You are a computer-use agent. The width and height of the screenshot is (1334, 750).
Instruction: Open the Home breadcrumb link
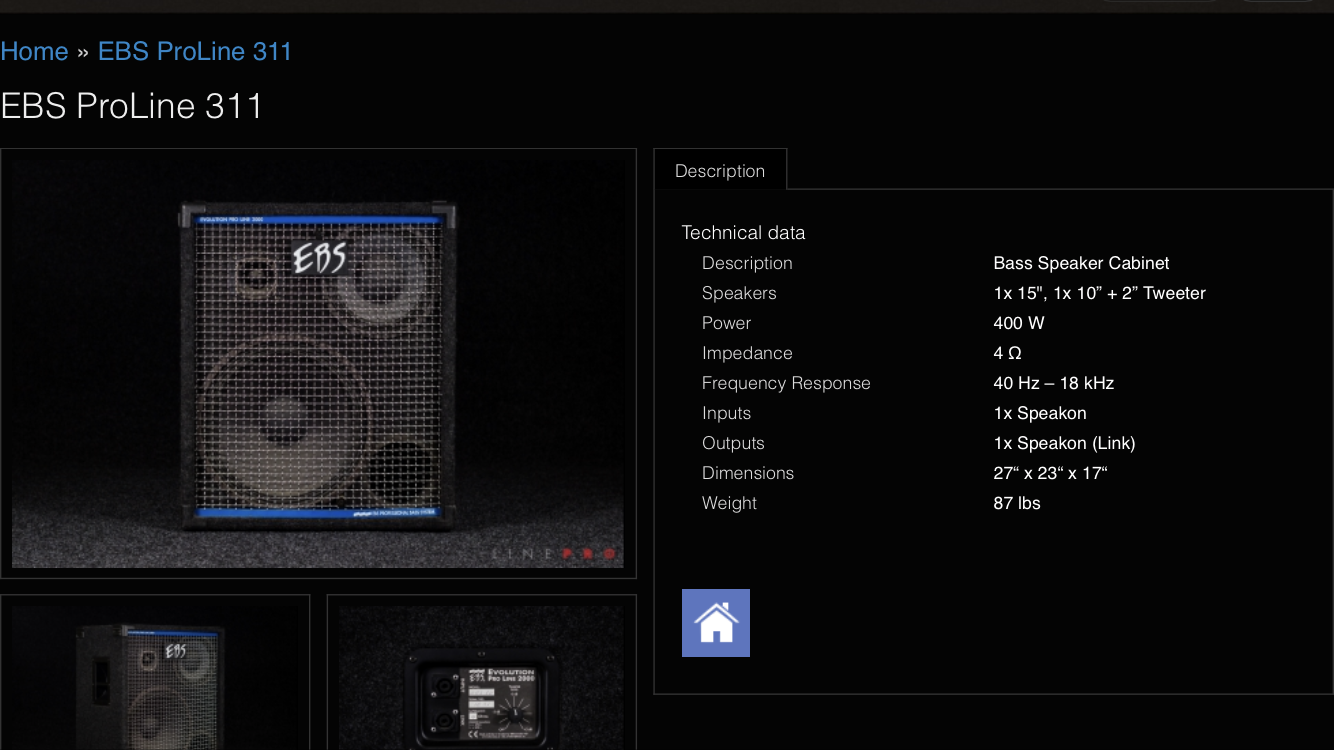34,51
